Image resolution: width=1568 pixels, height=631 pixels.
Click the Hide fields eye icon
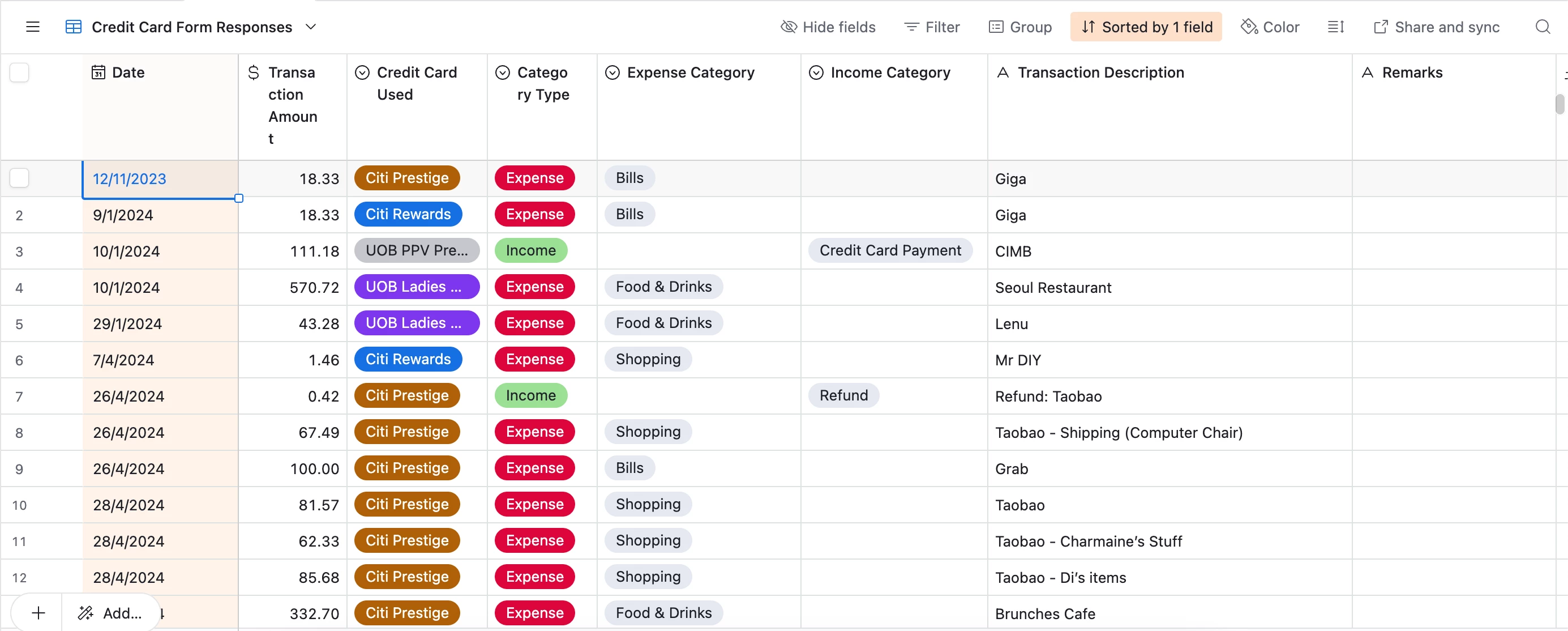pos(789,27)
